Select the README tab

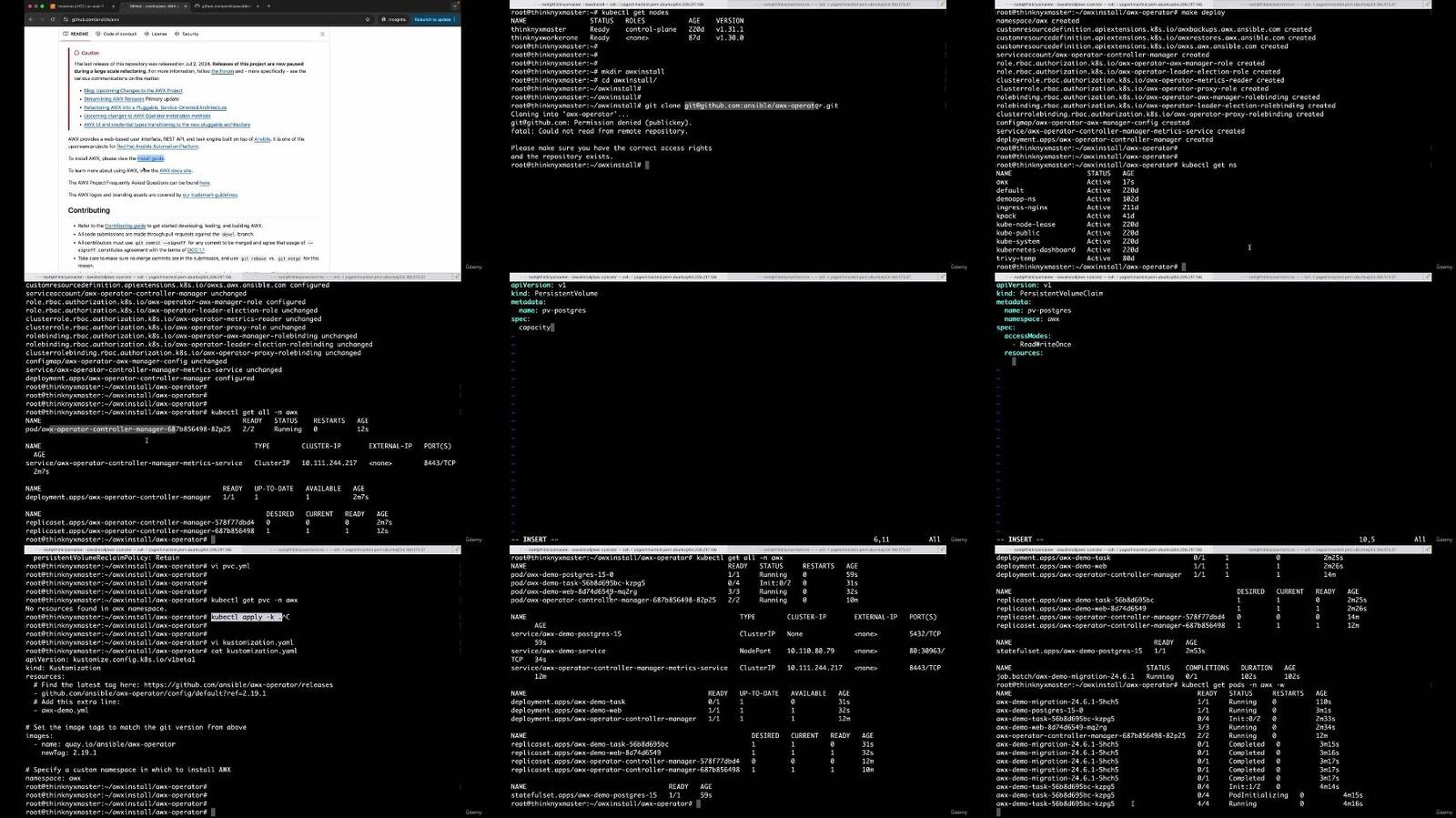76,34
